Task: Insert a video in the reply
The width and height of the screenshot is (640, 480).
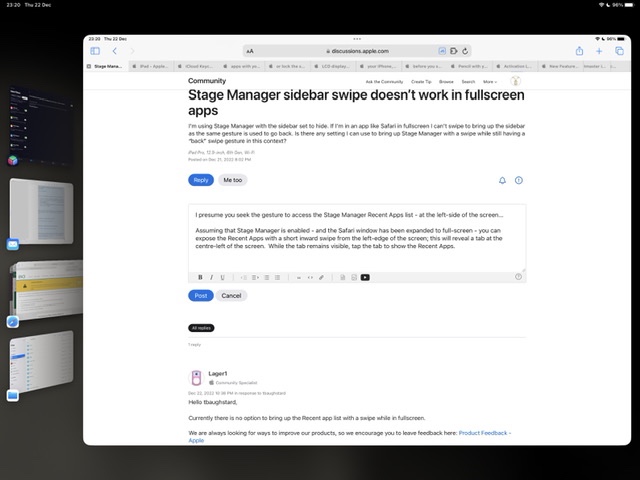Action: pyautogui.click(x=365, y=277)
